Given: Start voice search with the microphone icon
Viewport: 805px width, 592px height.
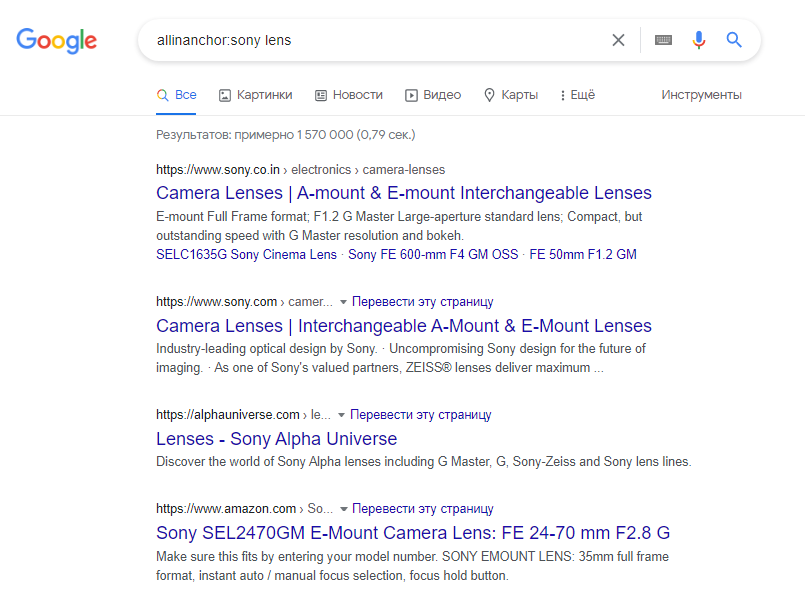Looking at the screenshot, I should (699, 40).
